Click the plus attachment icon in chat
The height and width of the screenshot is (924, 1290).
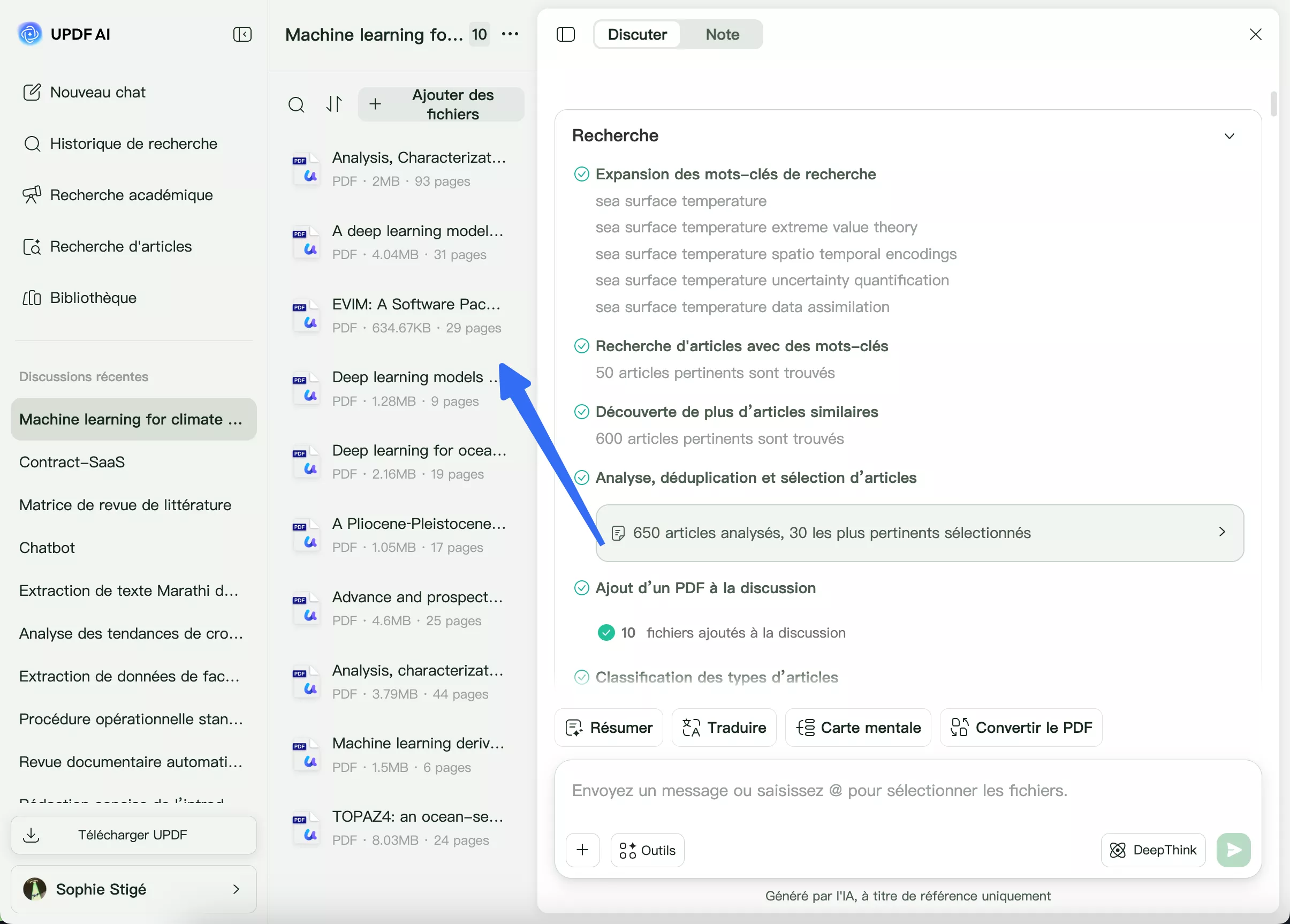pos(582,850)
